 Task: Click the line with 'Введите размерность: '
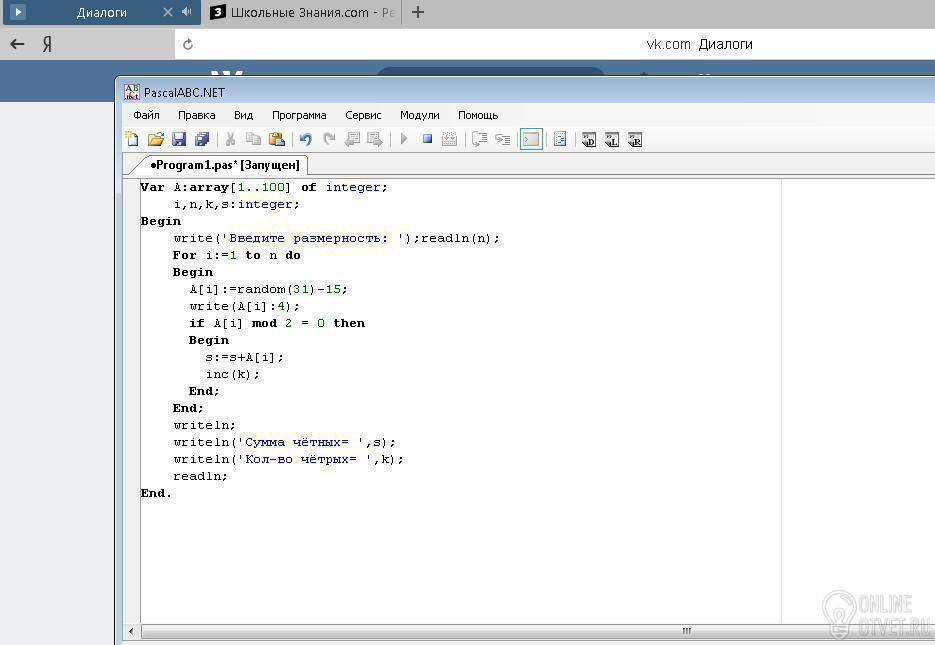(337, 238)
